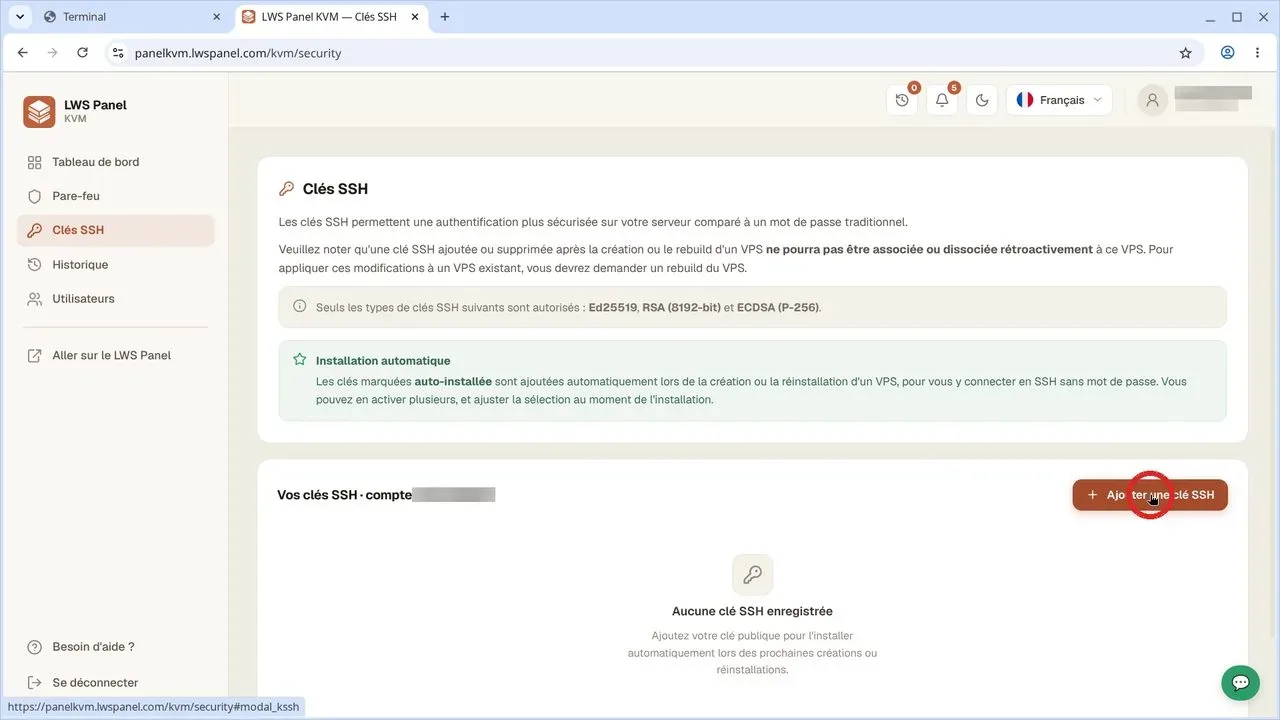Open the Chrome three-dot menu
Screen dimensions: 1280x720
[1257, 53]
